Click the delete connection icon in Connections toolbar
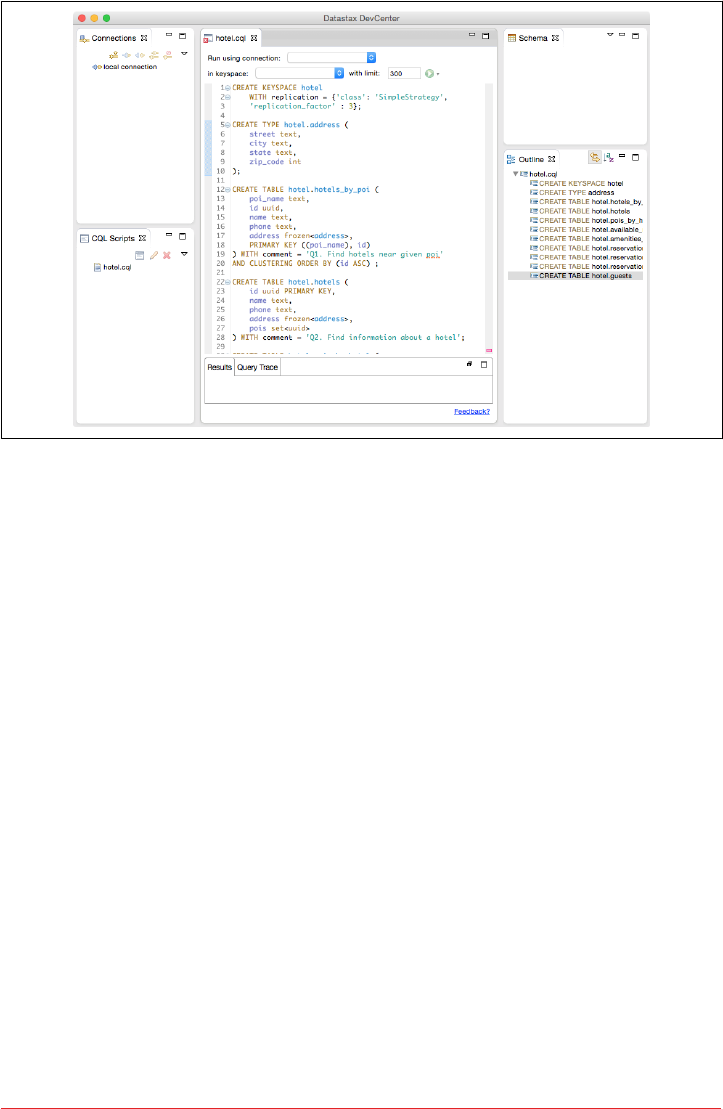The height and width of the screenshot is (1109, 723). [168, 54]
